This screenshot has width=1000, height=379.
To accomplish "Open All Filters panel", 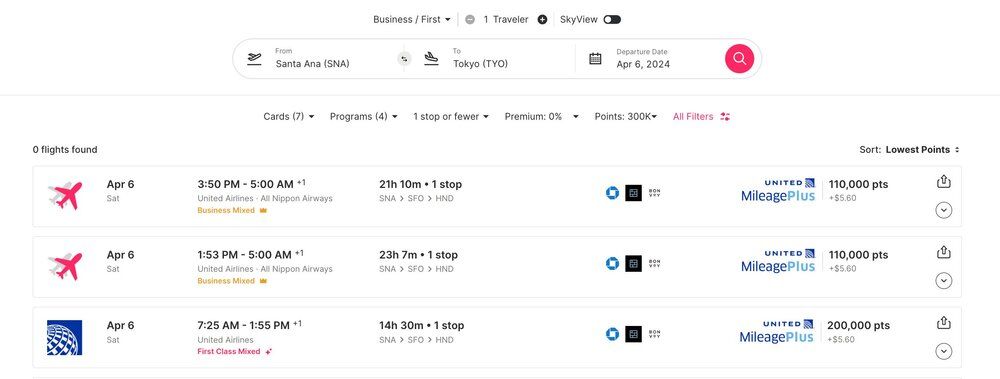I will click(702, 116).
